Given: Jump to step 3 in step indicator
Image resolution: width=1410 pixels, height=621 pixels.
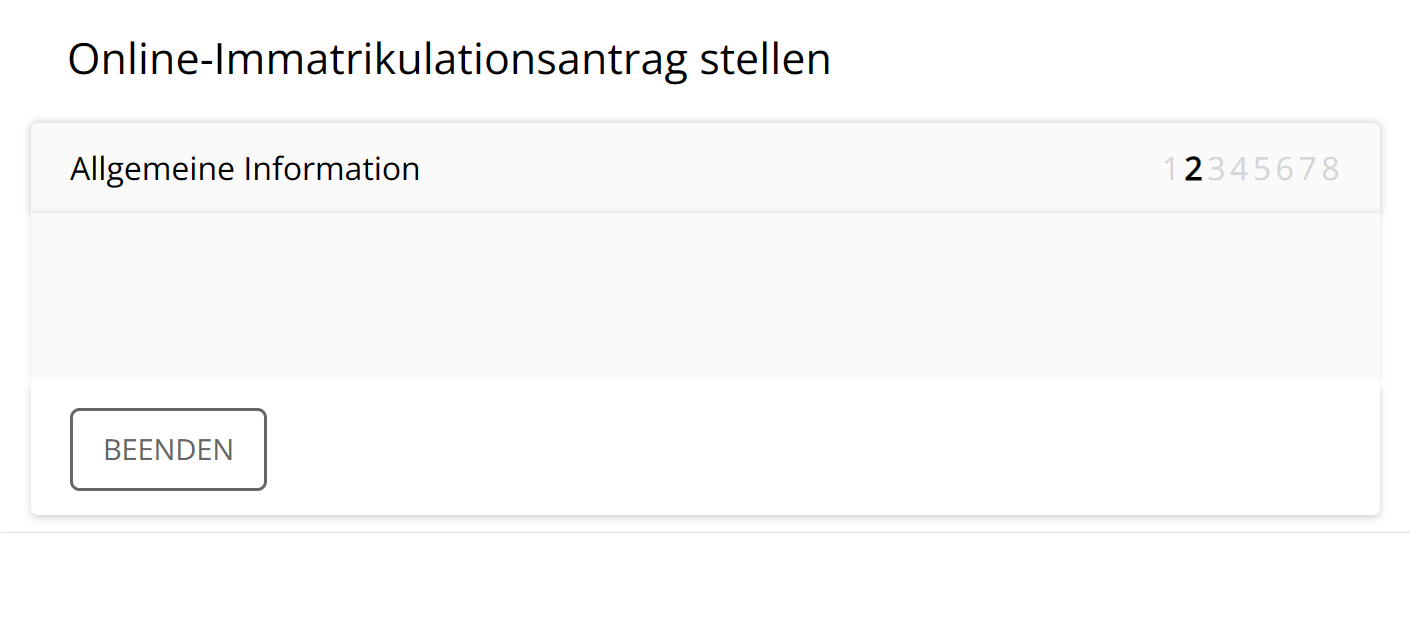Looking at the screenshot, I should (x=1216, y=169).
